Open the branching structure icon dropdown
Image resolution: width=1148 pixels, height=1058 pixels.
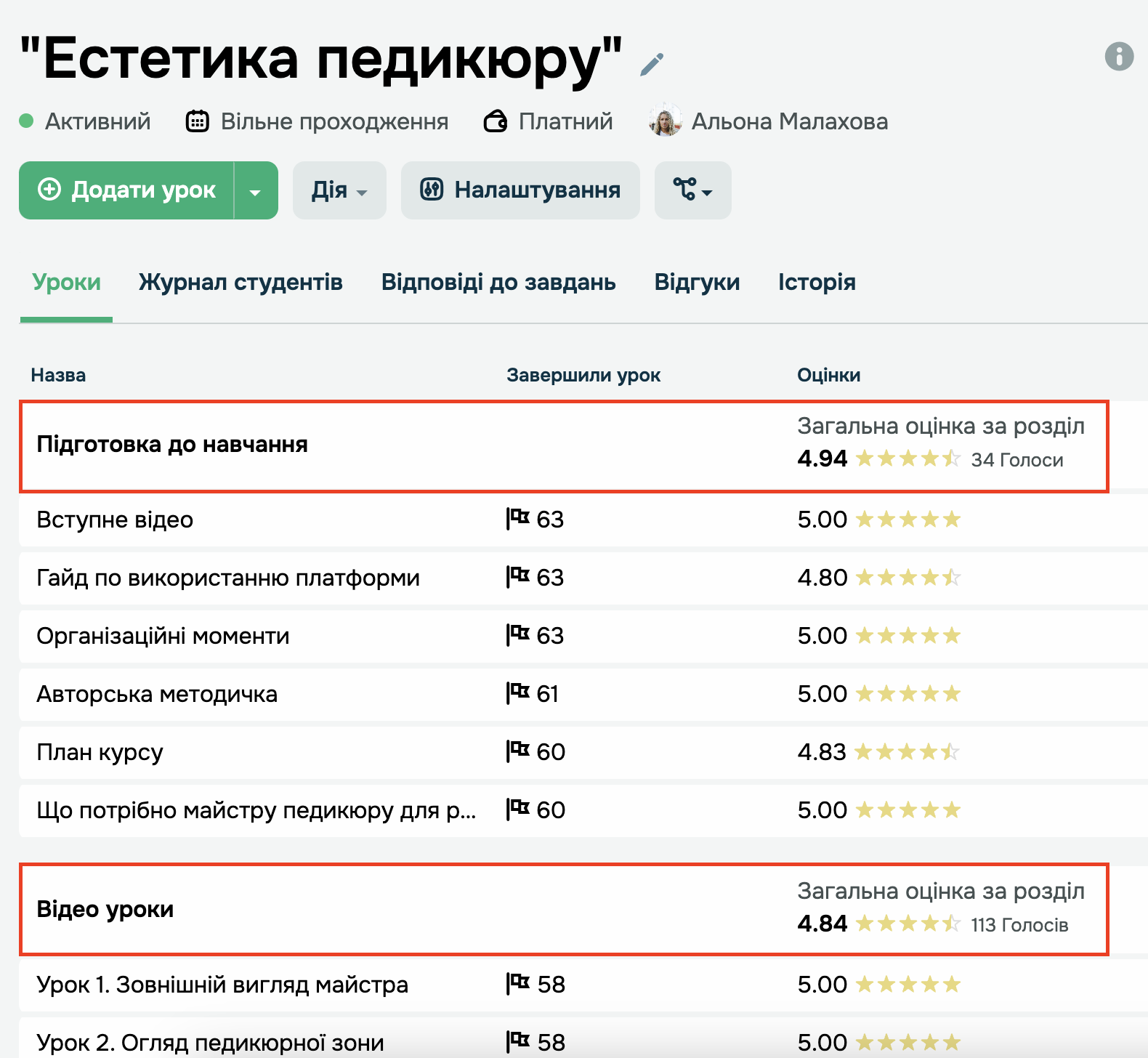pyautogui.click(x=692, y=190)
